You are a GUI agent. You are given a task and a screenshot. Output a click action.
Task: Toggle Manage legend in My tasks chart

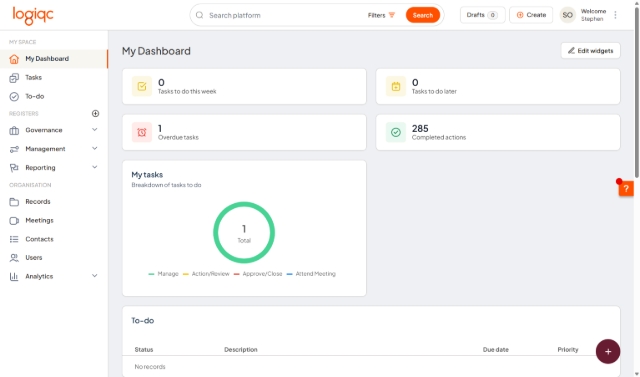coord(163,274)
